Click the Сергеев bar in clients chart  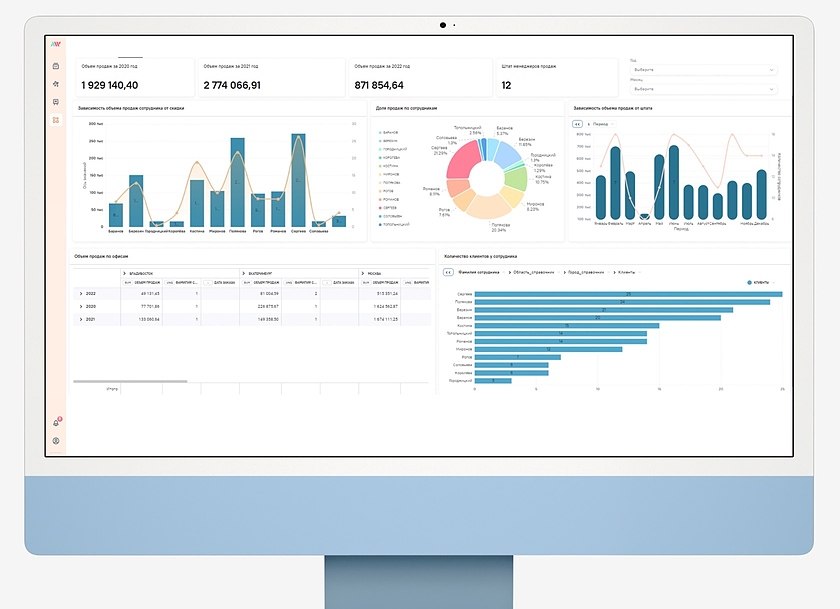click(627, 294)
